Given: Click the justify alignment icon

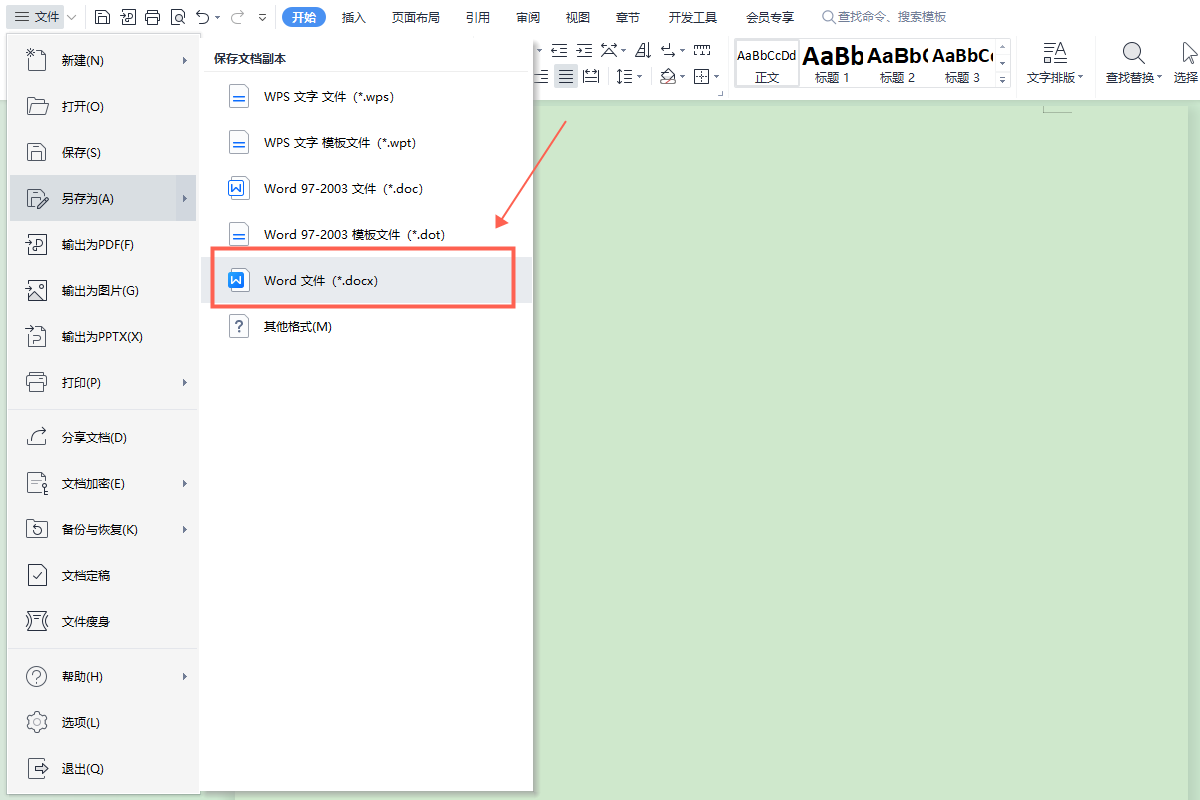Looking at the screenshot, I should 566,77.
